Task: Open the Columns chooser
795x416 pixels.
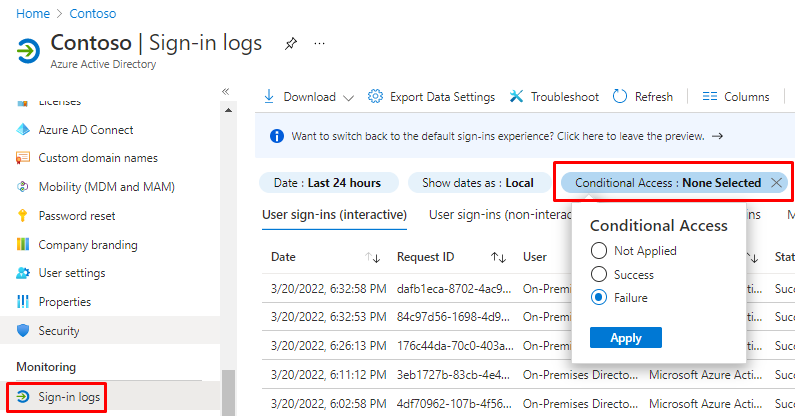Action: pyautogui.click(x=735, y=97)
